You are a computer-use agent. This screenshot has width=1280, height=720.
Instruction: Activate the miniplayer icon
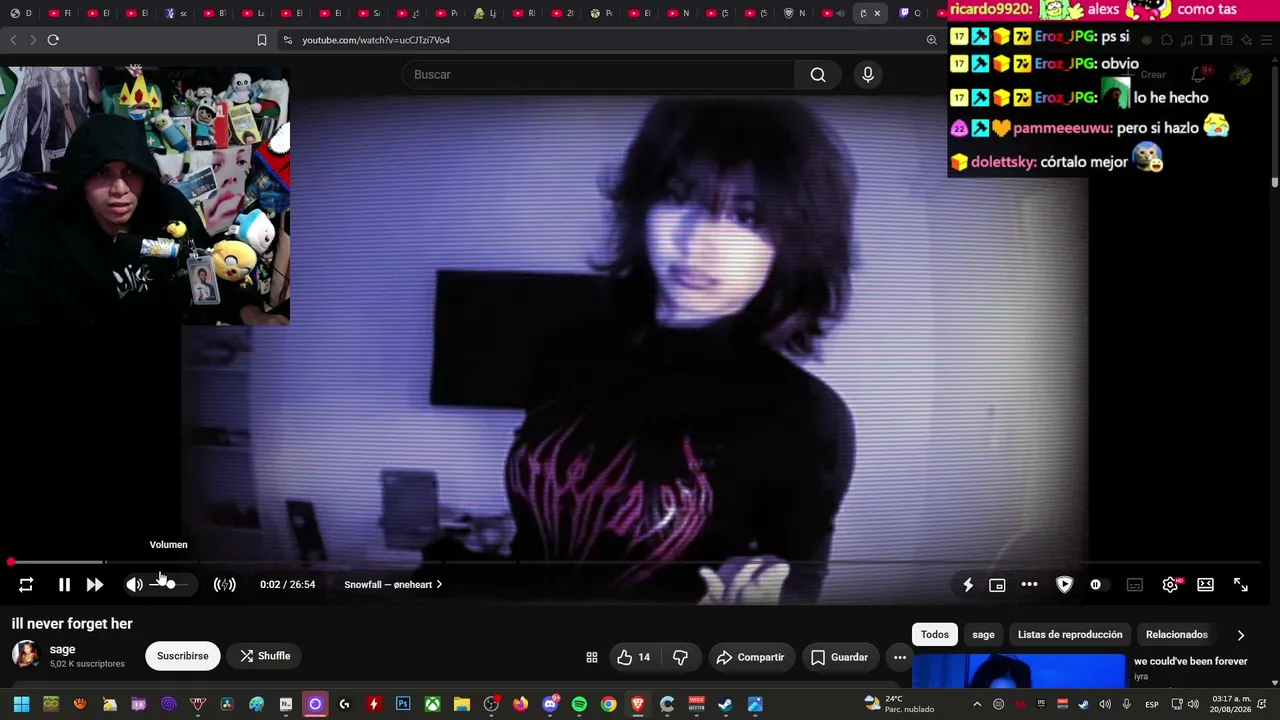(997, 585)
